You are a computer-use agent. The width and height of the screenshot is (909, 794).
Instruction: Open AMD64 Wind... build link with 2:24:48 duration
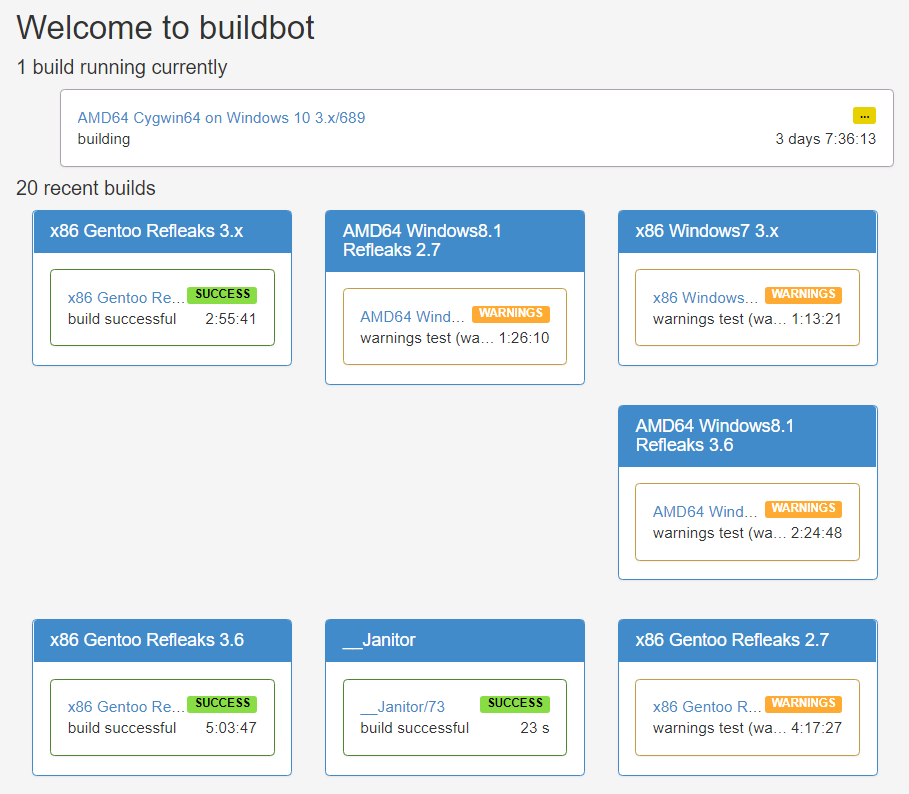(x=705, y=511)
